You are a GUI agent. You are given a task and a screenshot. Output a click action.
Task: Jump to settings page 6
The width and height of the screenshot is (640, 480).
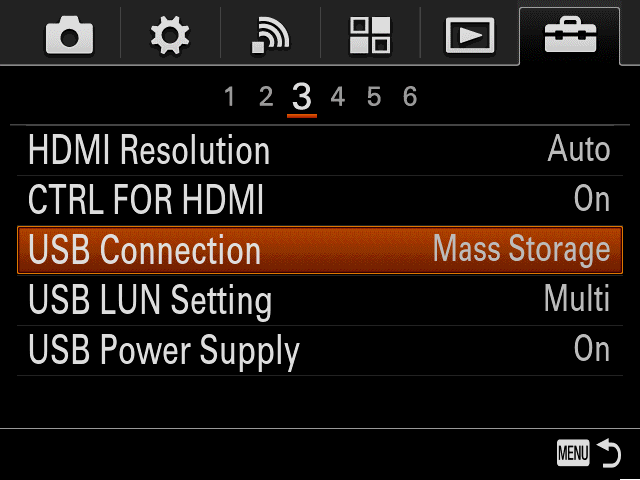[410, 97]
